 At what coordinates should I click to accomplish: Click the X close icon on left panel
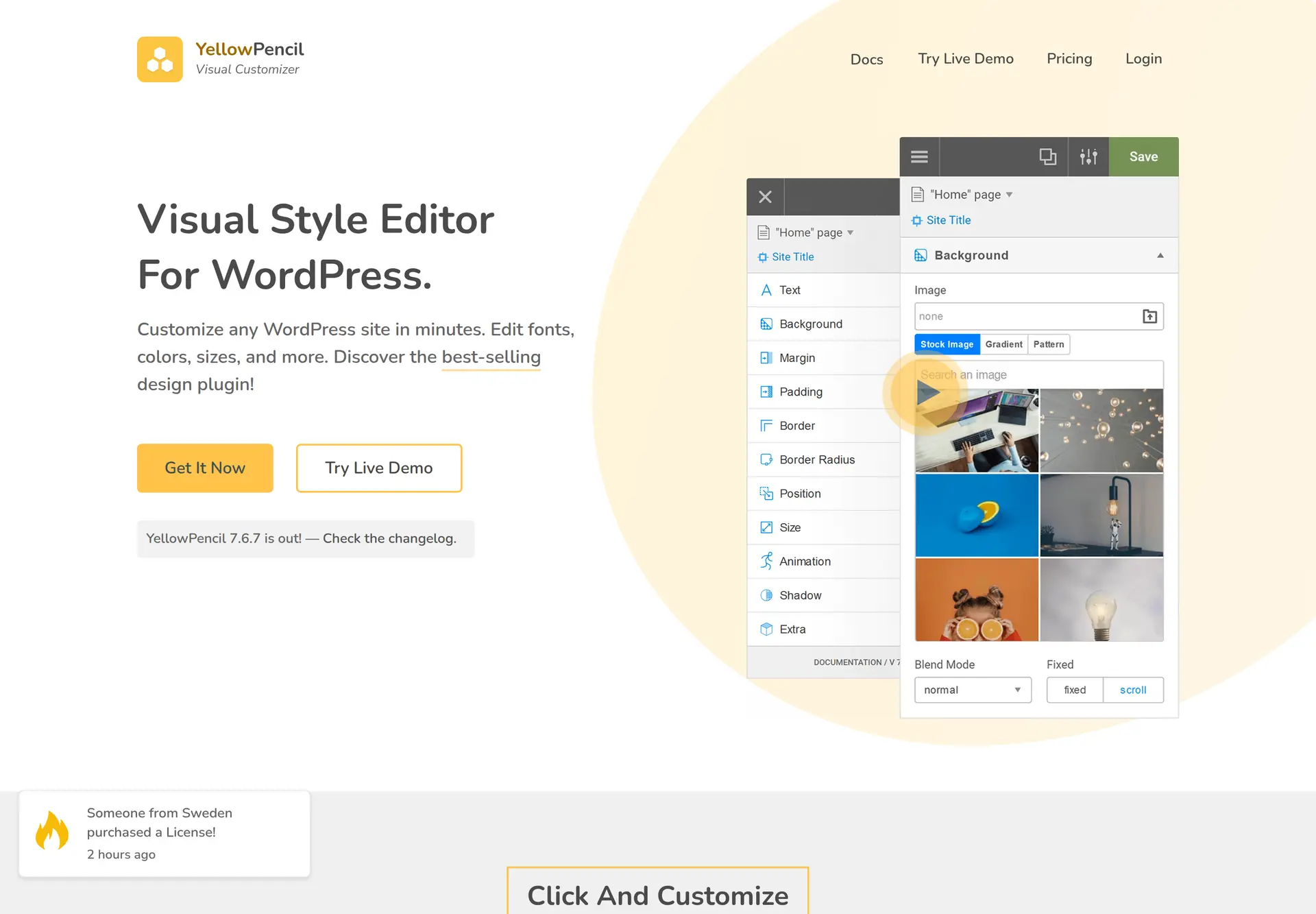tap(766, 197)
